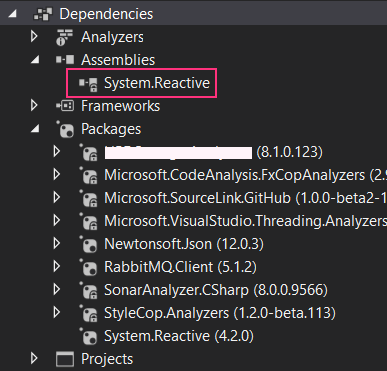Image resolution: width=387 pixels, height=371 pixels.
Task: Select System.Reactive under Assemblies
Action: 157,83
